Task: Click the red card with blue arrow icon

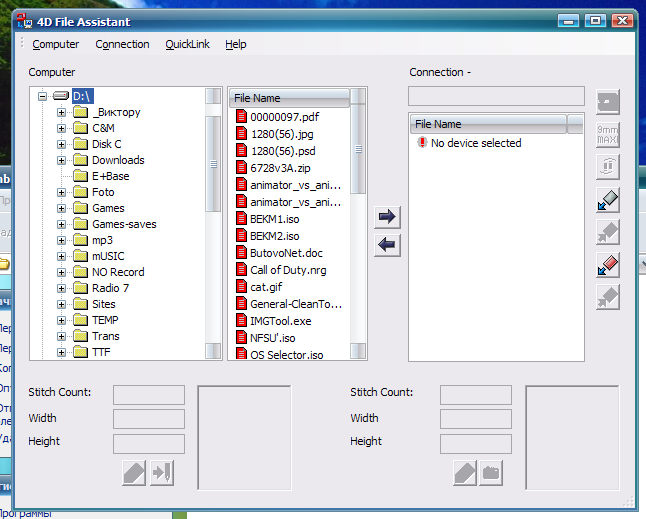Action: (607, 265)
